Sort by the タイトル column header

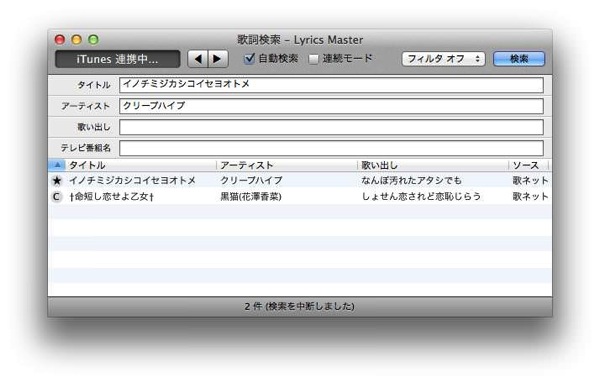tap(141, 165)
